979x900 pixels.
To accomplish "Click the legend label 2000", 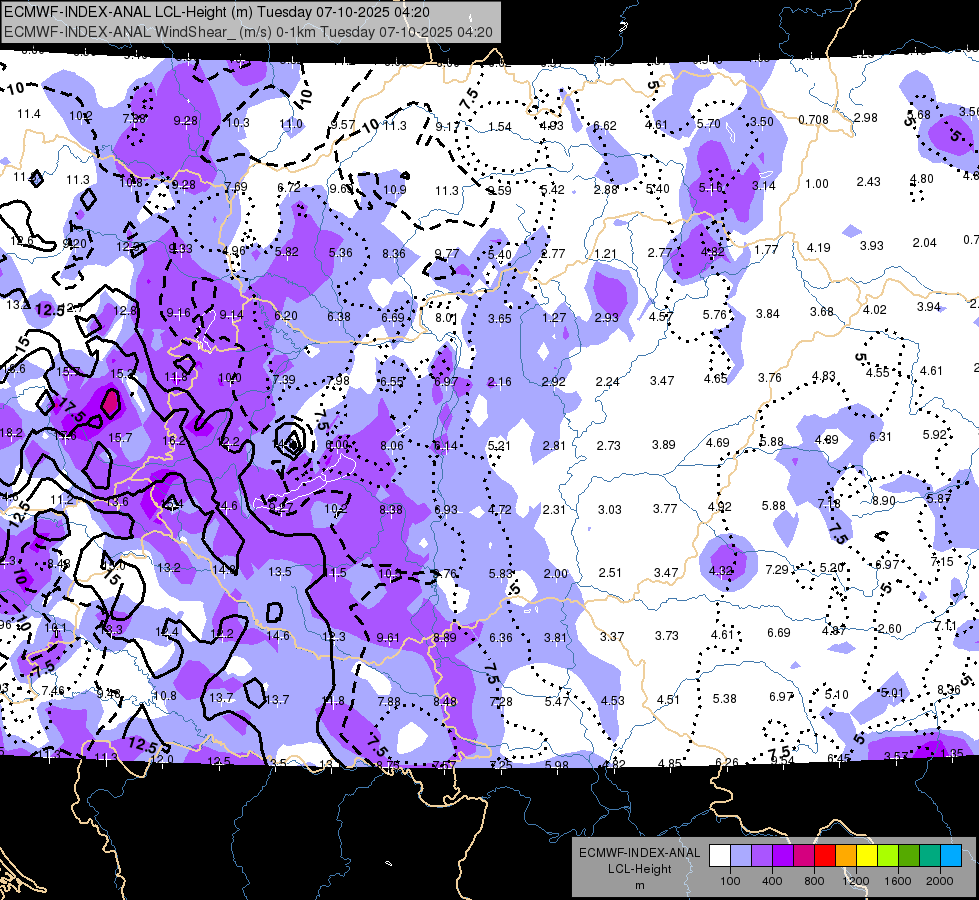I will pos(940,881).
